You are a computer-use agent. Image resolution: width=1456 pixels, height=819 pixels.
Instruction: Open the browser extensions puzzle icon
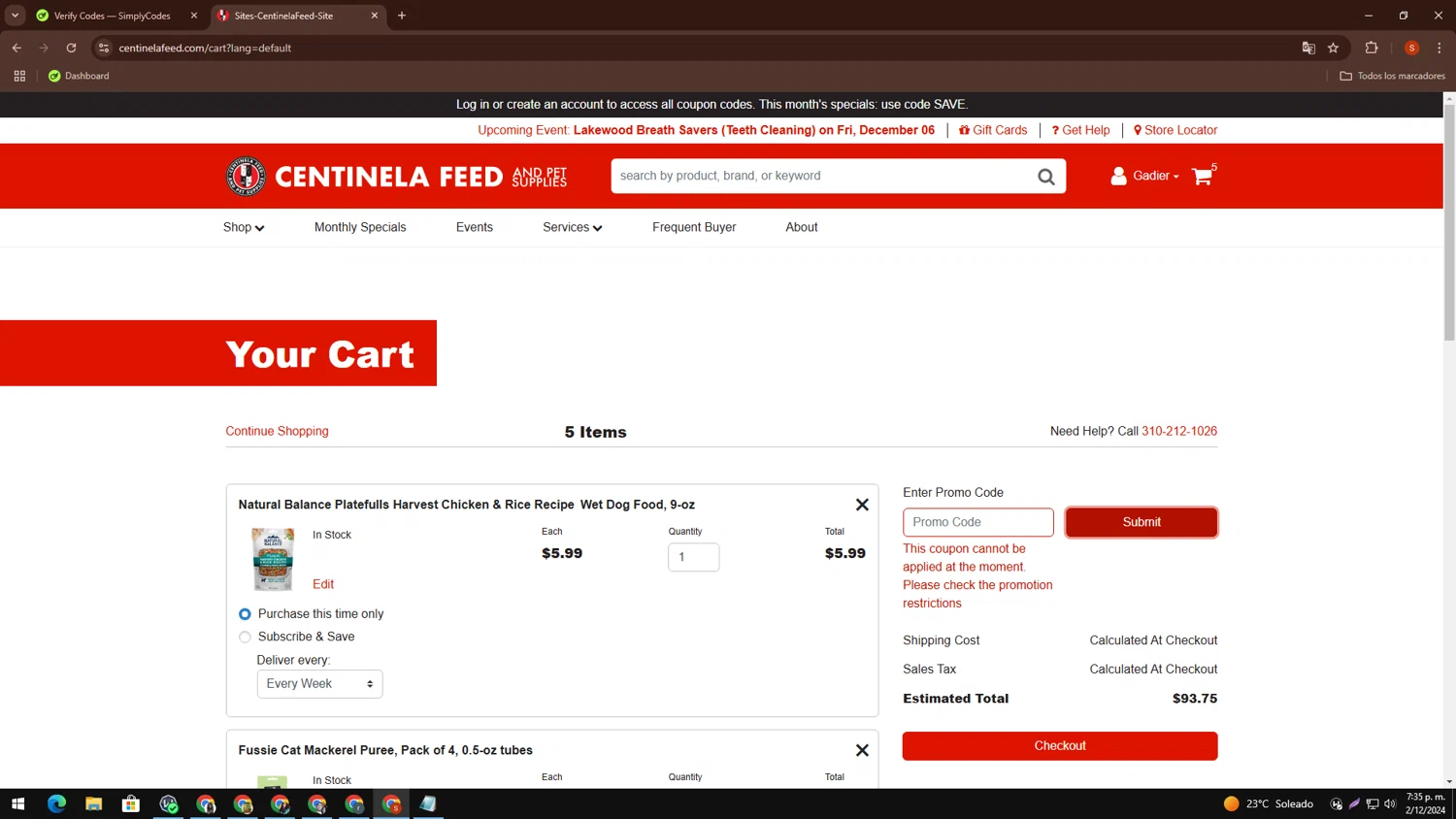[1372, 48]
